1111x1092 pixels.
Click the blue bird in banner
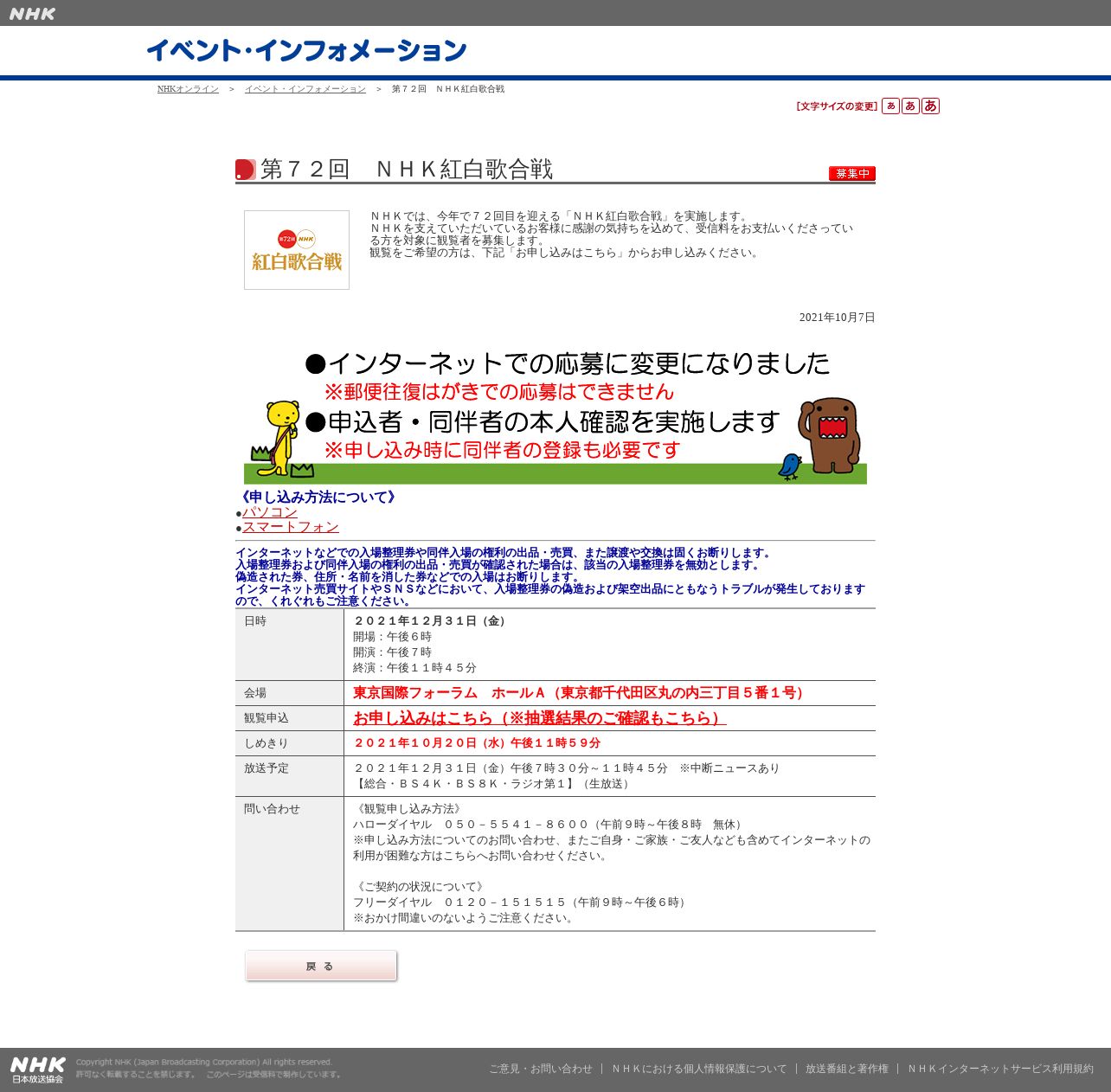pyautogui.click(x=789, y=466)
